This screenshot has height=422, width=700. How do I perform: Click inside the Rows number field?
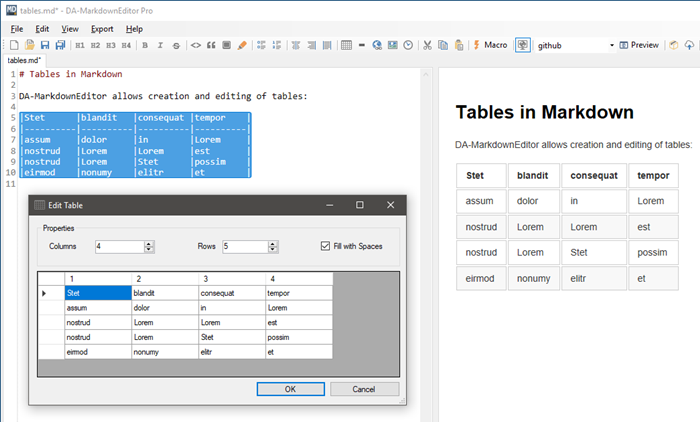245,247
